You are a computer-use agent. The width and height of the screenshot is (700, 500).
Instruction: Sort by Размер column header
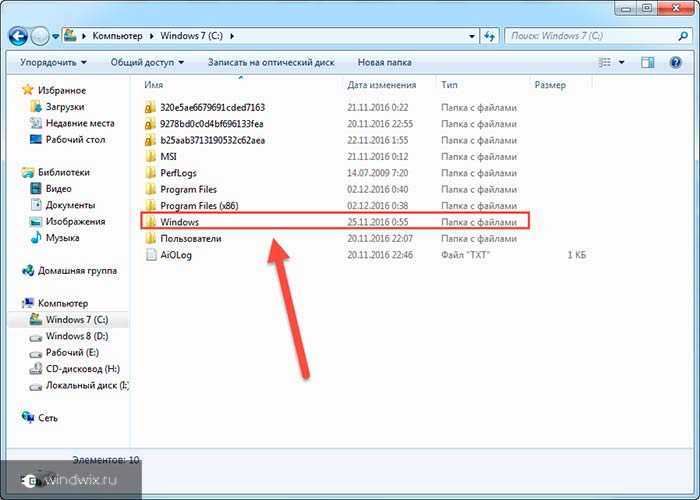550,85
